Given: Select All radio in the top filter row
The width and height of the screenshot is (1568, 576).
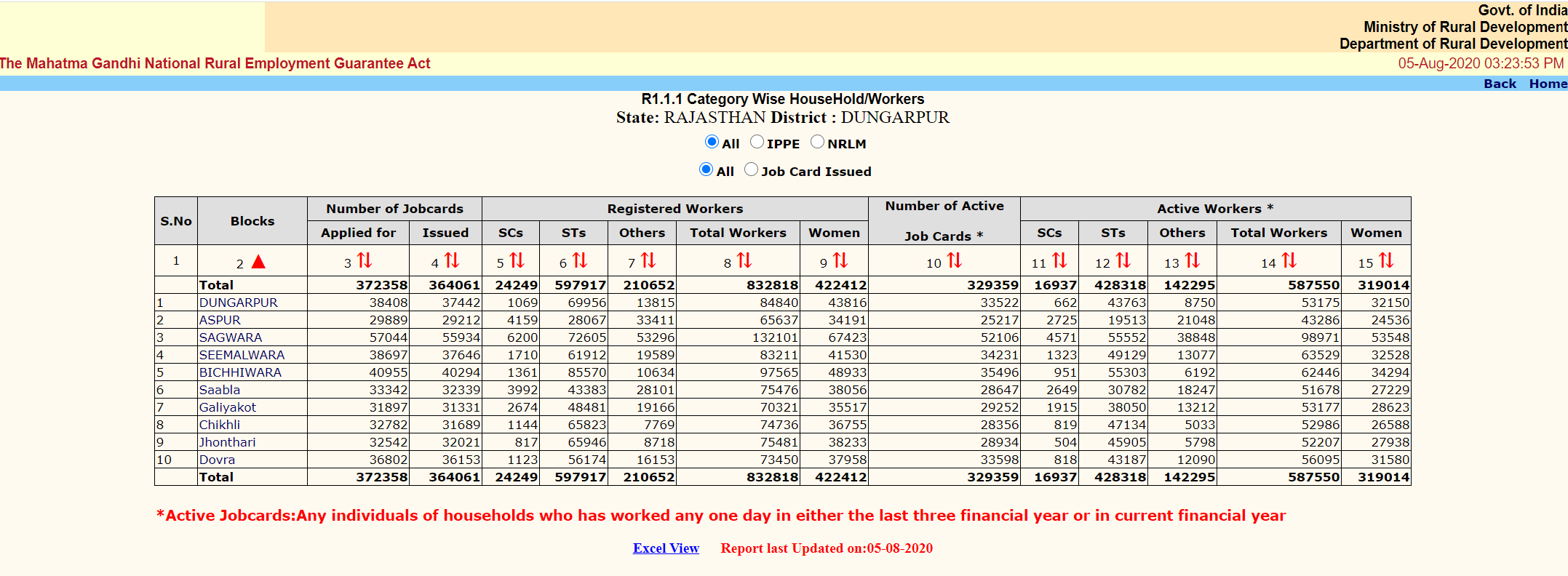Looking at the screenshot, I should point(712,142).
